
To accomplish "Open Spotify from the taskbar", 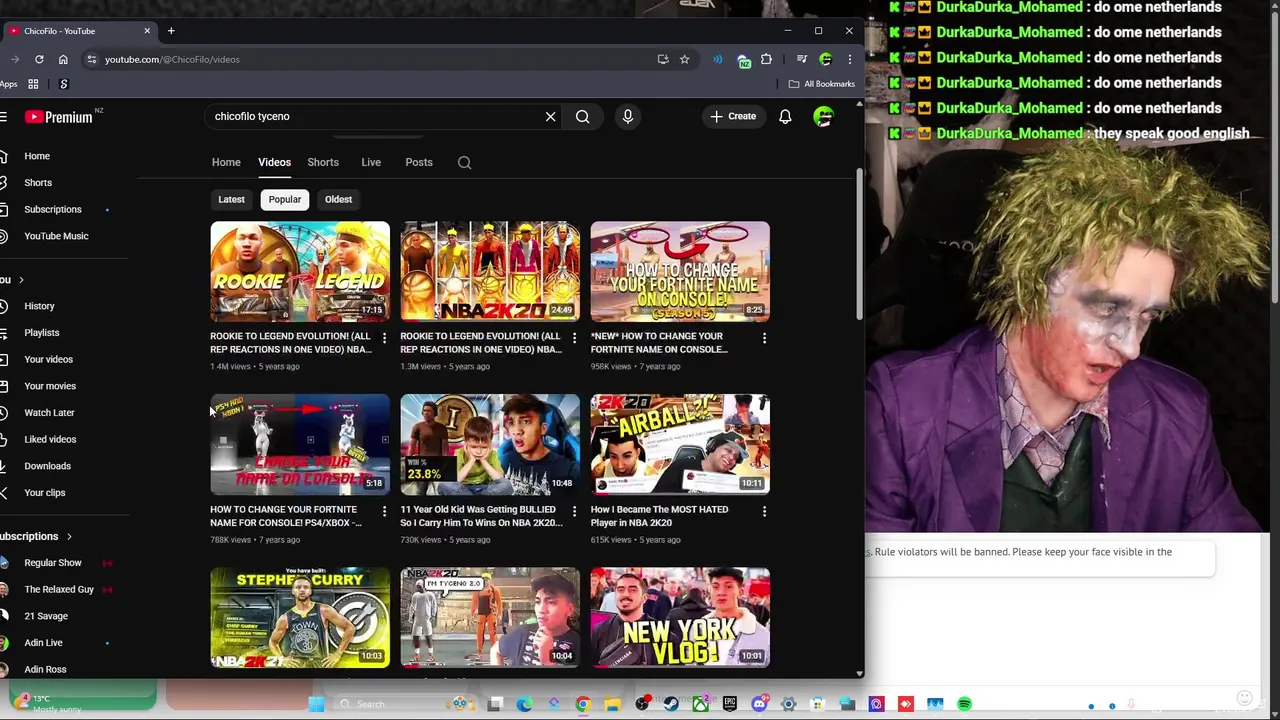I will tap(964, 704).
